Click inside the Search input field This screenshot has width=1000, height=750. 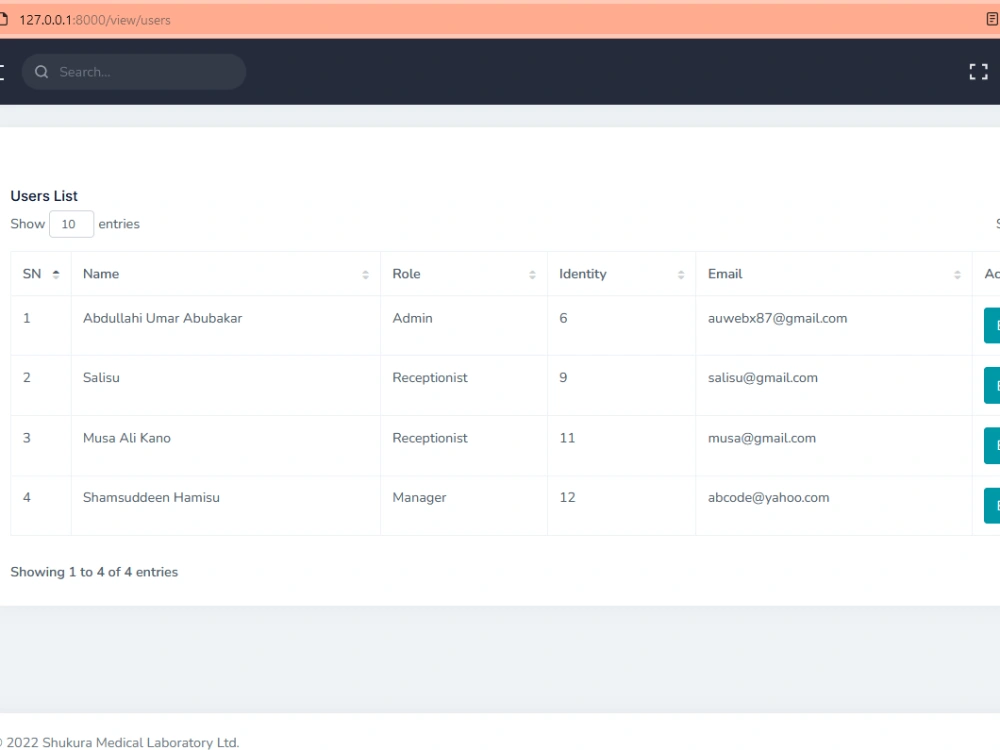pyautogui.click(x=140, y=72)
